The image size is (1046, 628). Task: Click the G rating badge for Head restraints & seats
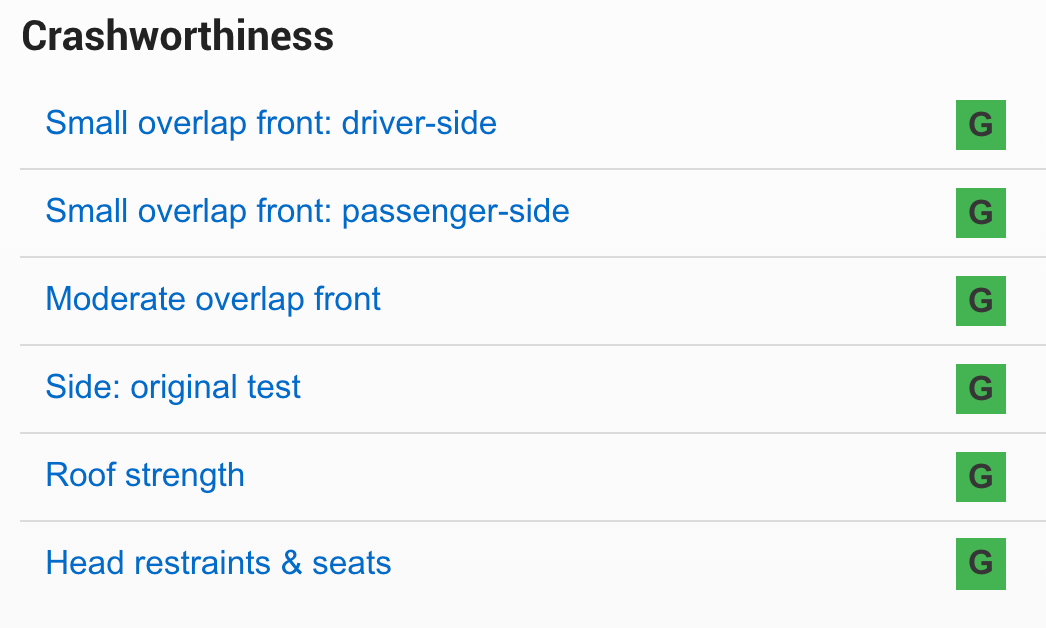pos(981,564)
